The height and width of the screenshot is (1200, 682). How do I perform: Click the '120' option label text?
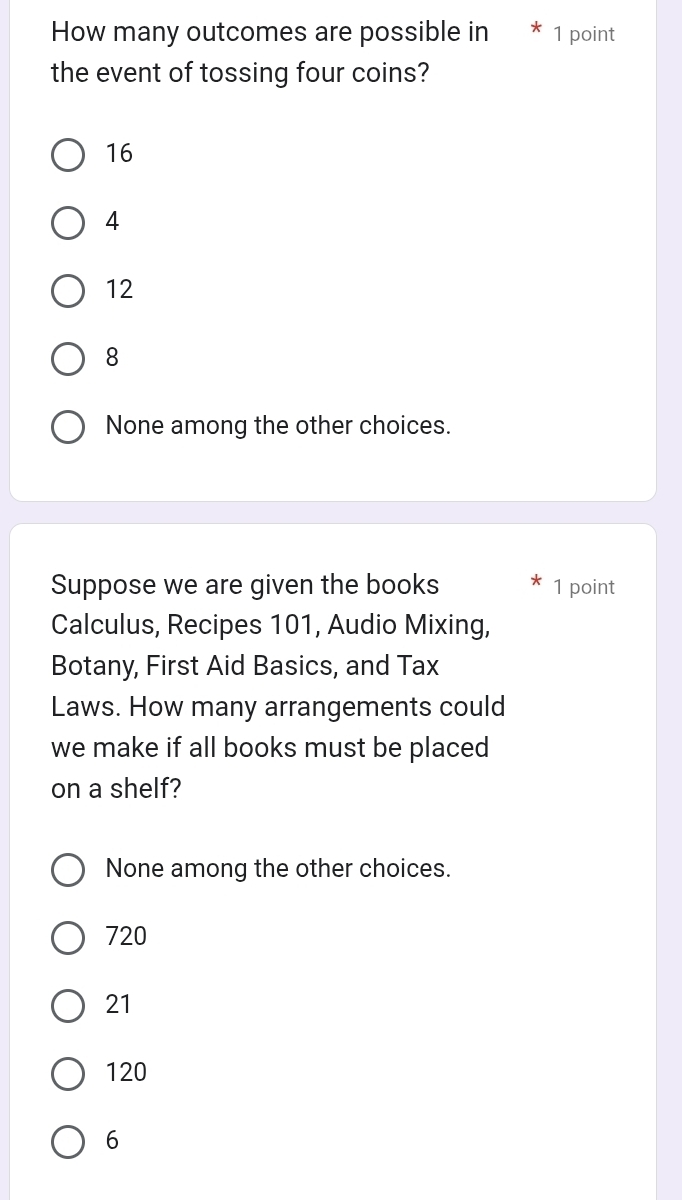pos(126,1073)
